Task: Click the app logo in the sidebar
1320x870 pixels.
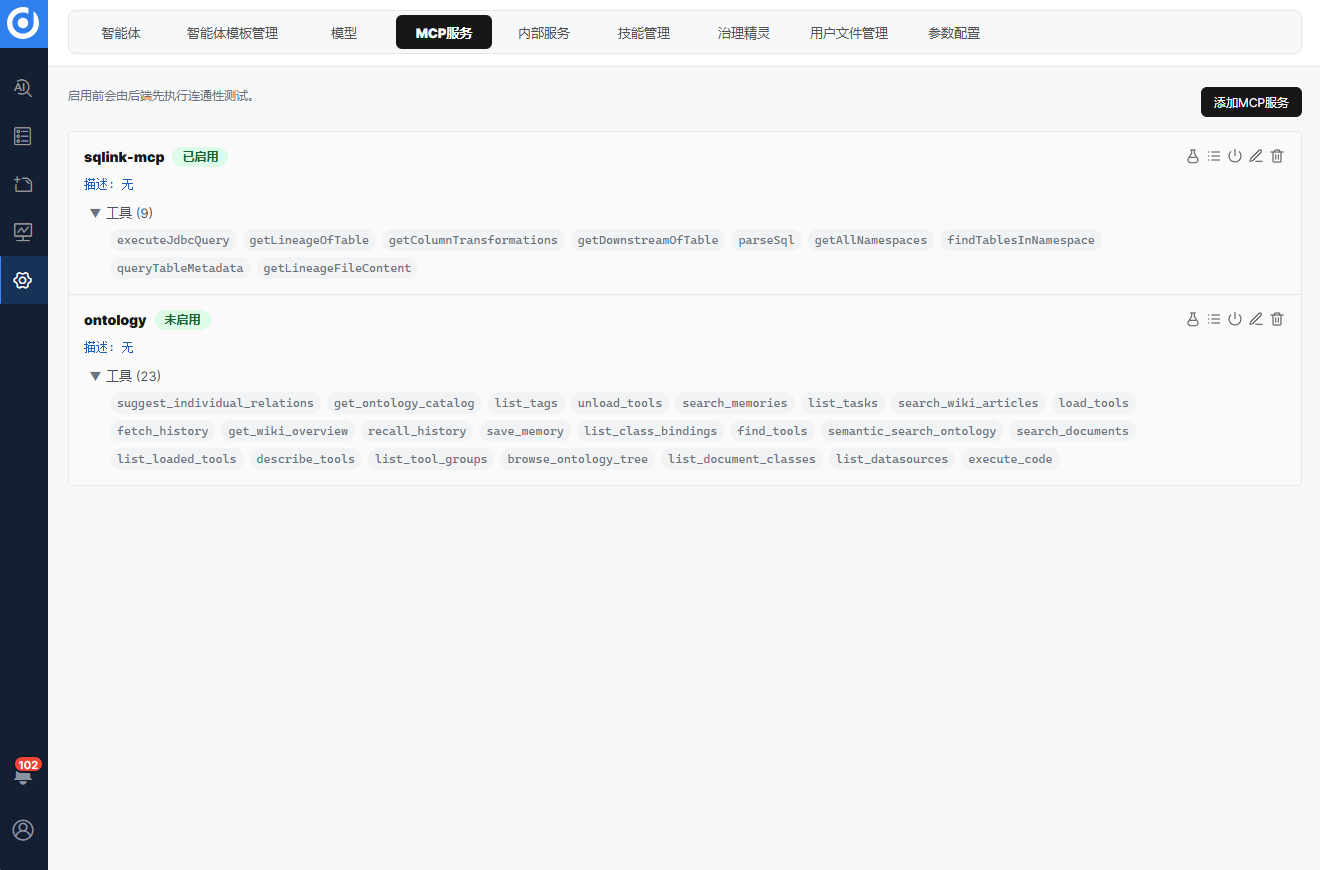Action: click(x=23, y=23)
